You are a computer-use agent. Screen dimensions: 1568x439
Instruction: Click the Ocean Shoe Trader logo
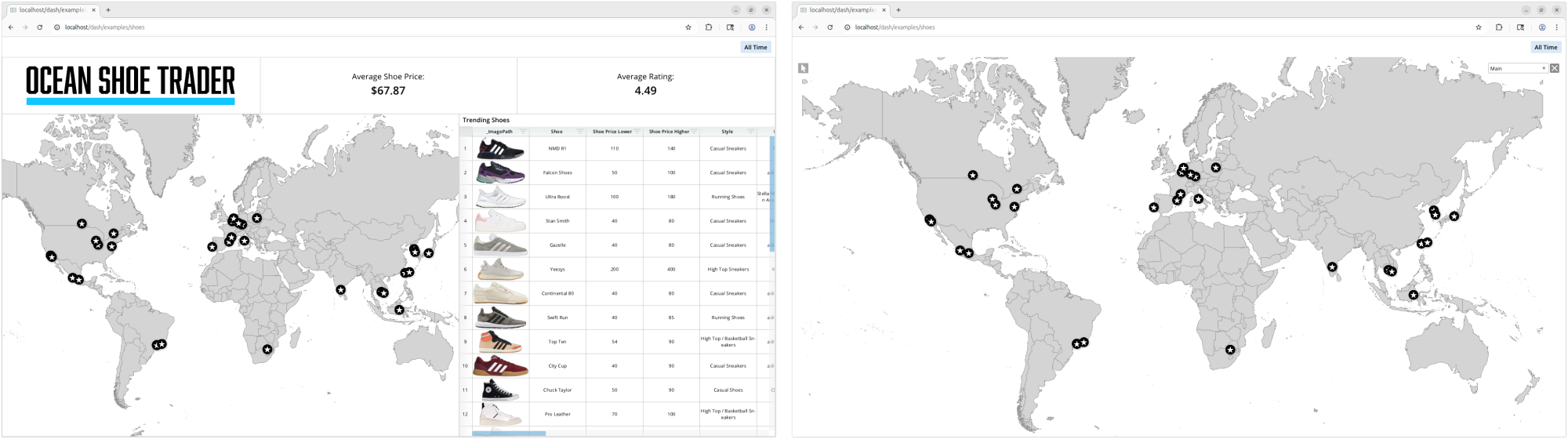[x=130, y=85]
